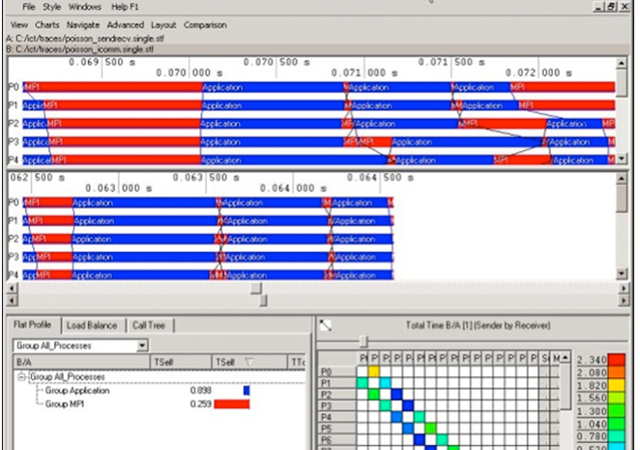This screenshot has width=640, height=450.
Task: Collapse the Group All_Processes tree node
Action: coord(22,377)
